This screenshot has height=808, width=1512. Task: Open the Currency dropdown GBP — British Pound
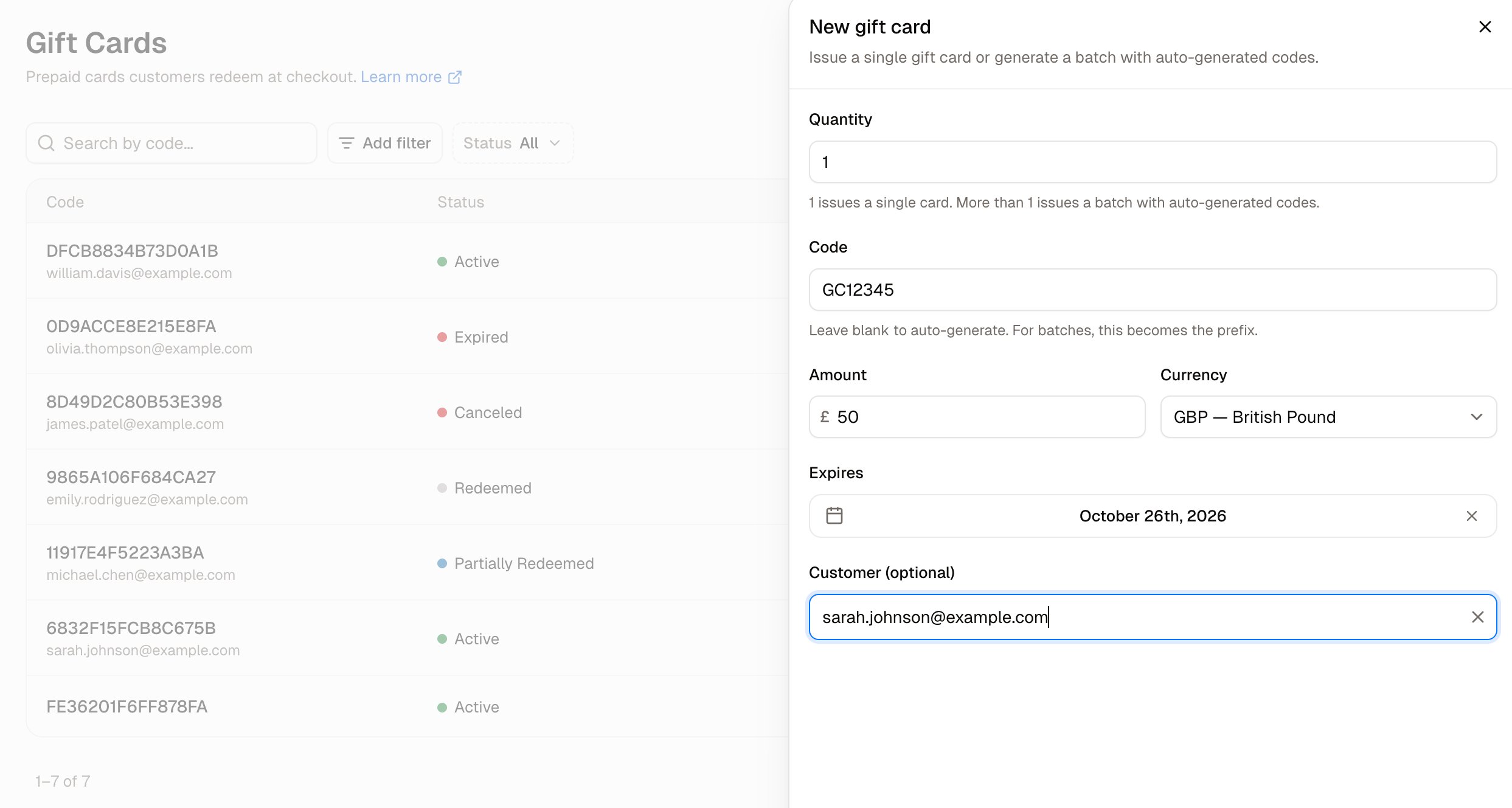click(x=1328, y=417)
